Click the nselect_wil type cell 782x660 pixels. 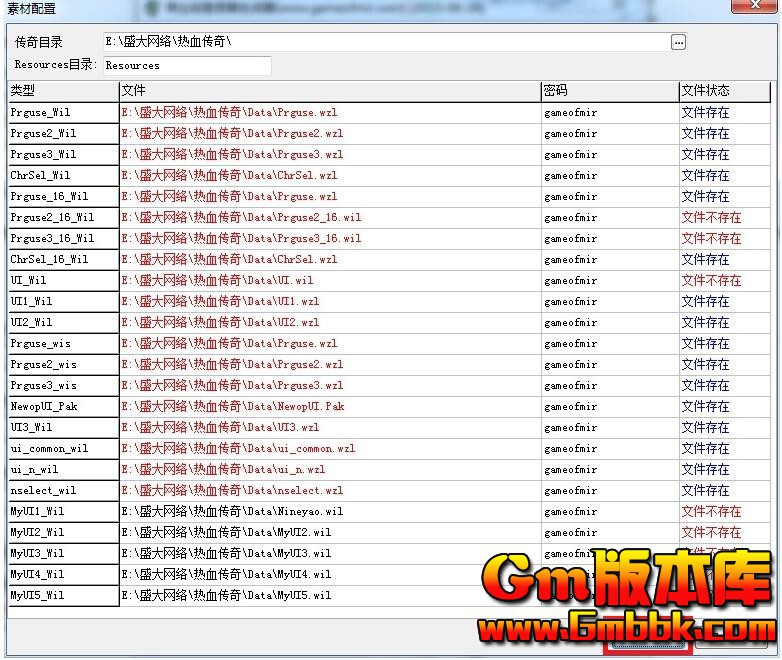[63, 491]
